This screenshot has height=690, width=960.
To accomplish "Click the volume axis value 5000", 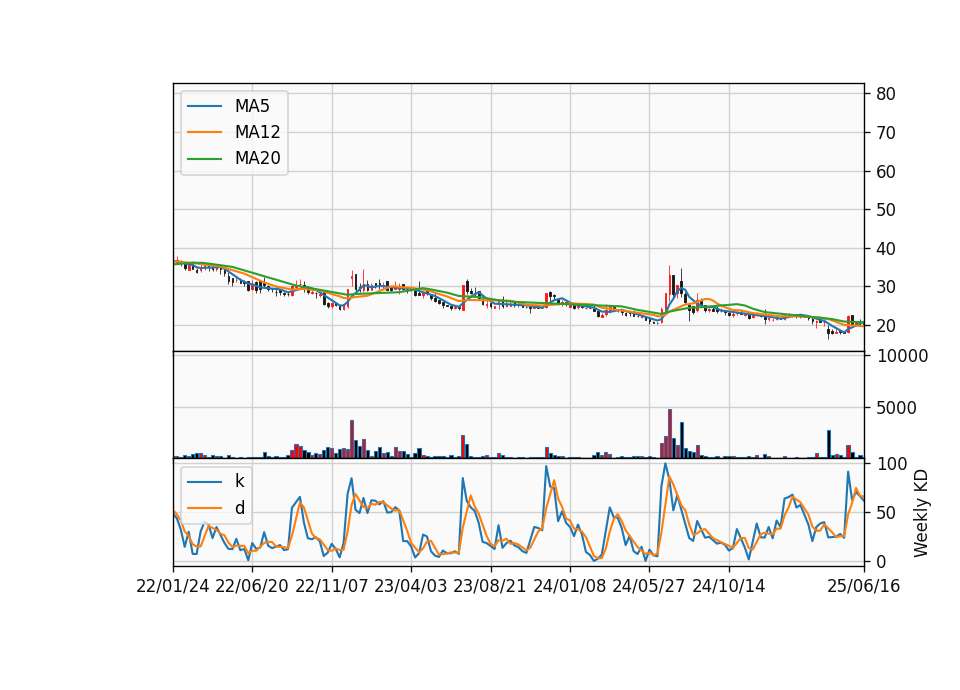I will (x=896, y=408).
